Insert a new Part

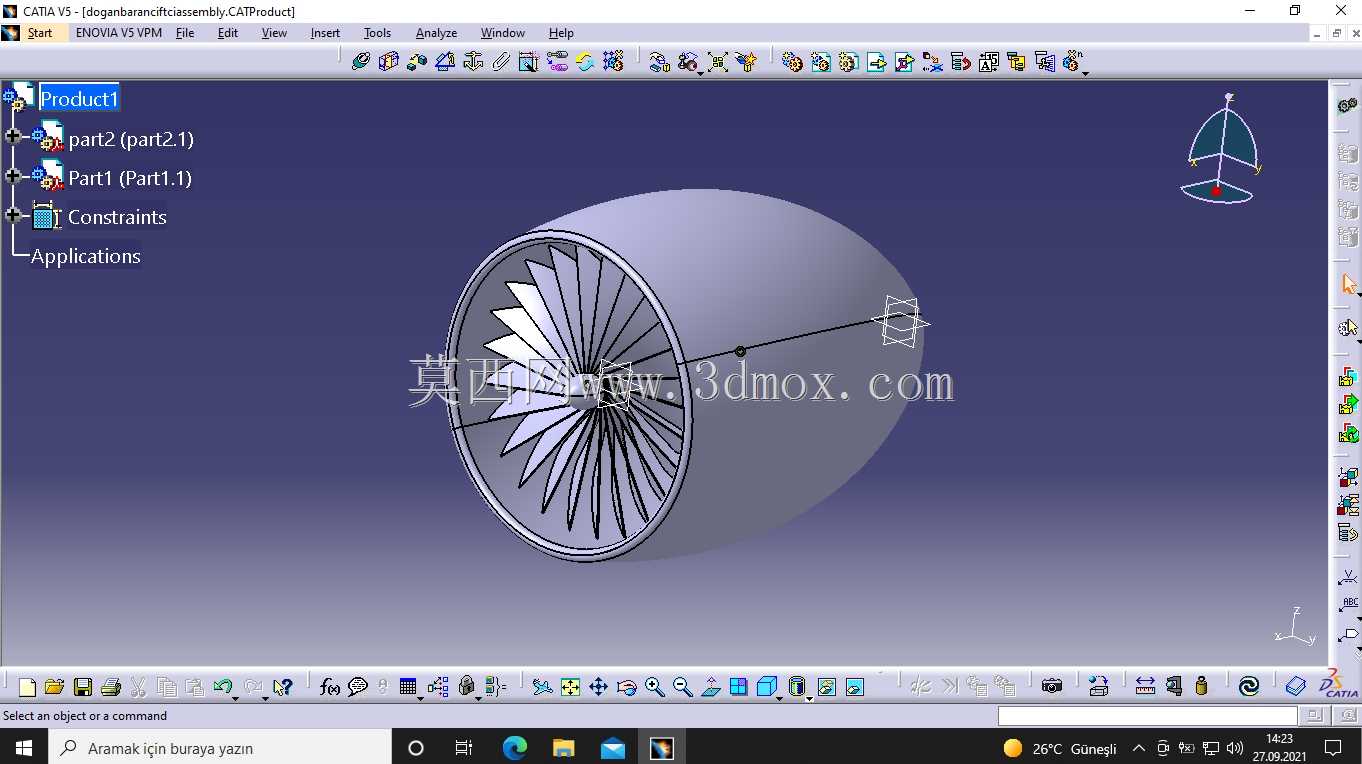click(848, 62)
